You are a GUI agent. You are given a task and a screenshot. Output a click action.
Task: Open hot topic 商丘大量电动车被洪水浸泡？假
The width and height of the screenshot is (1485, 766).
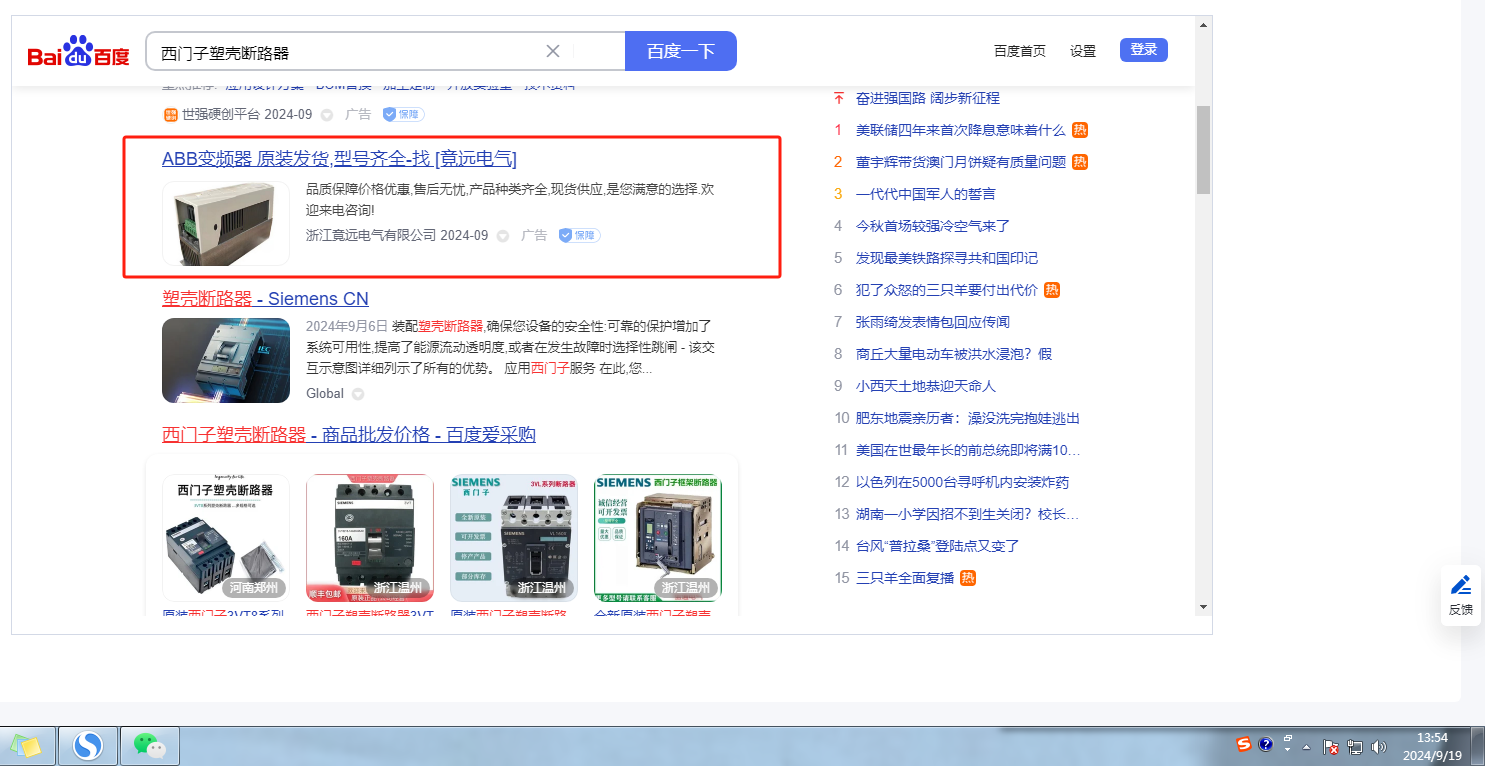coord(954,354)
